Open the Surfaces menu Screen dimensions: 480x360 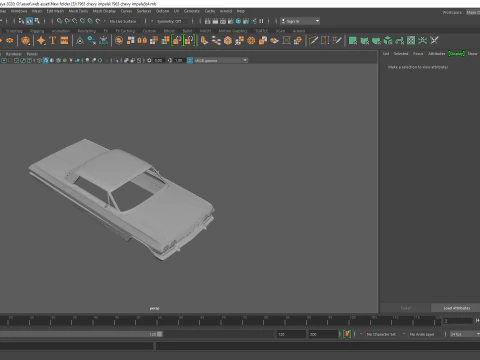[144, 11]
